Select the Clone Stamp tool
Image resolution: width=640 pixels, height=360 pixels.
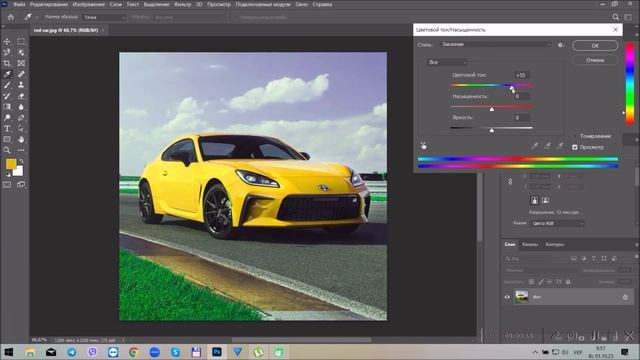pyautogui.click(x=21, y=85)
